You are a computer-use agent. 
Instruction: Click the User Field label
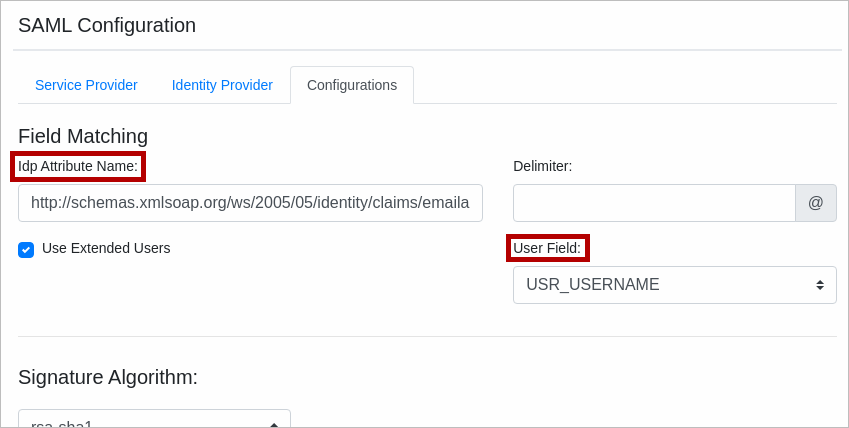(547, 248)
